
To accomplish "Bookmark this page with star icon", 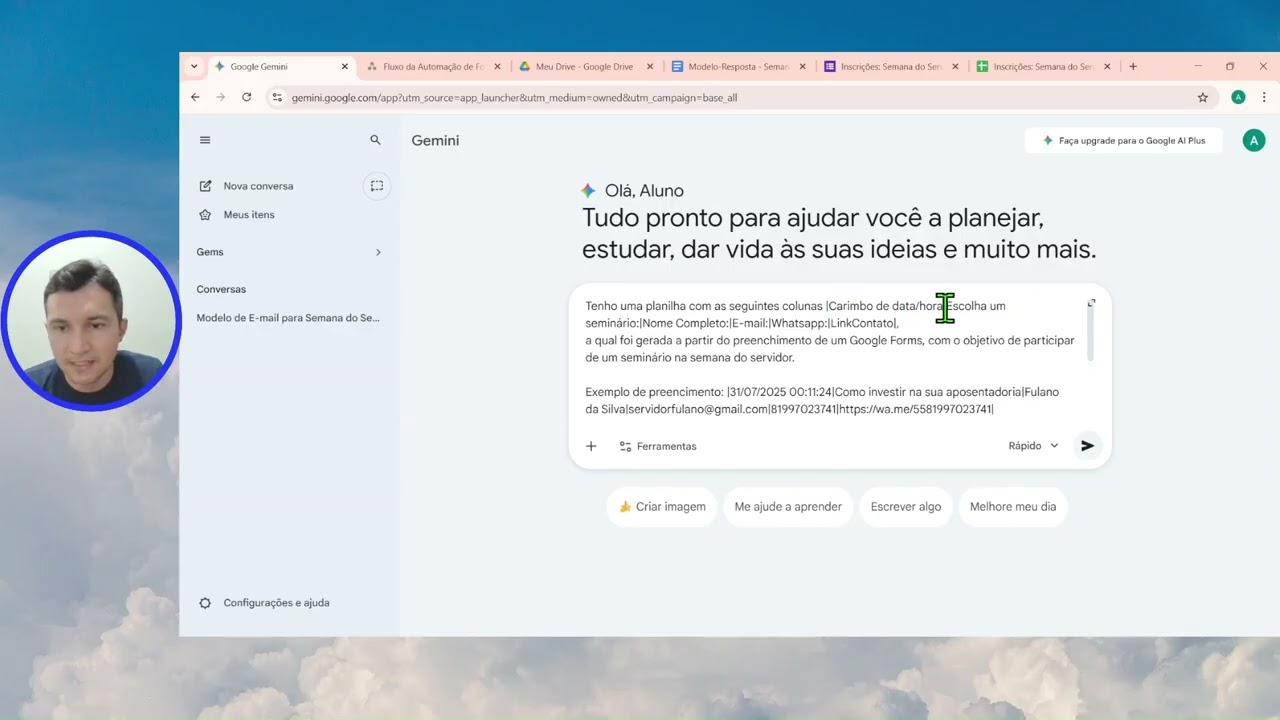I will point(1203,98).
